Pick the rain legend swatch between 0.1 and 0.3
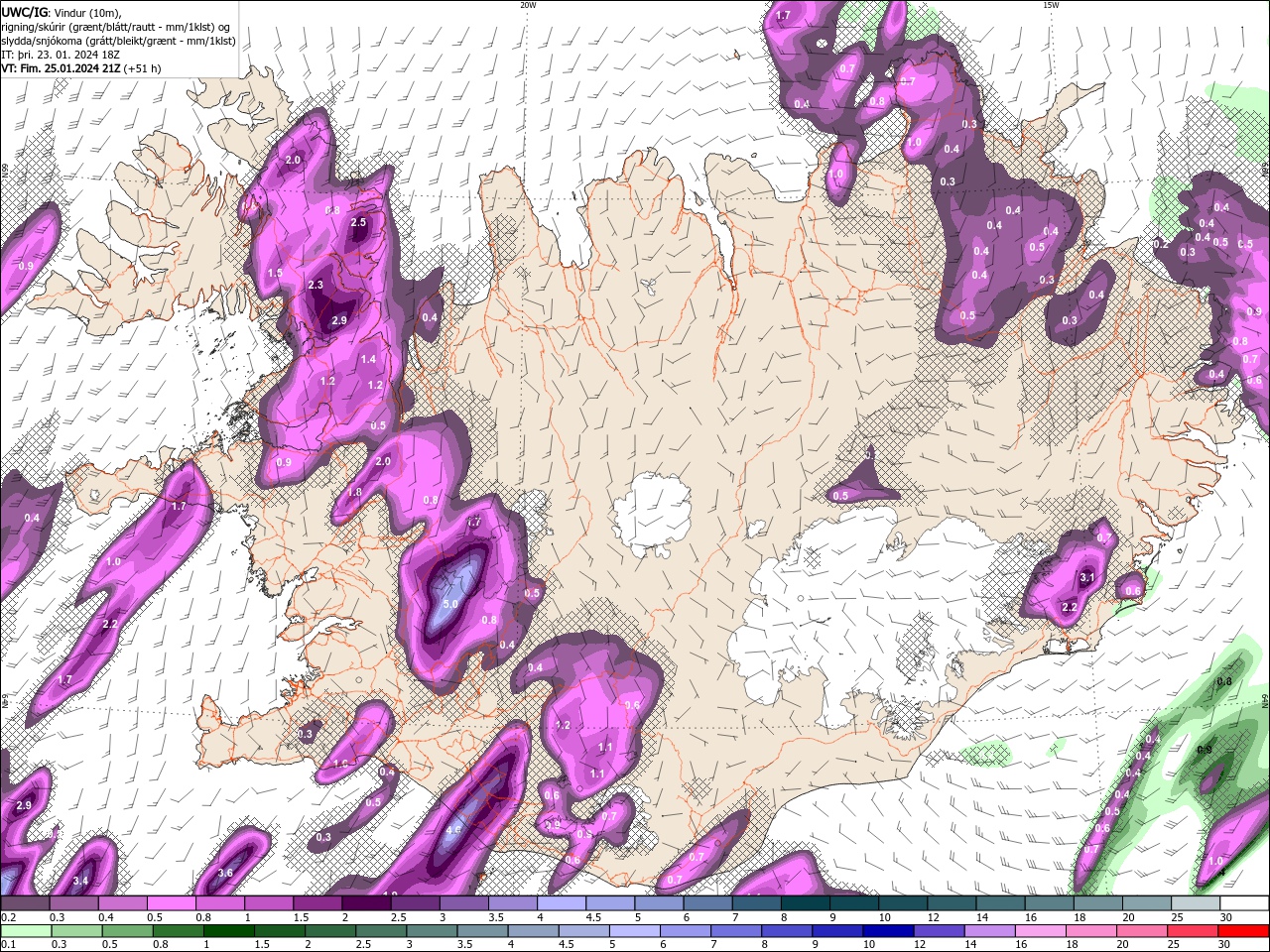Image resolution: width=1270 pixels, height=952 pixels. tap(26, 930)
